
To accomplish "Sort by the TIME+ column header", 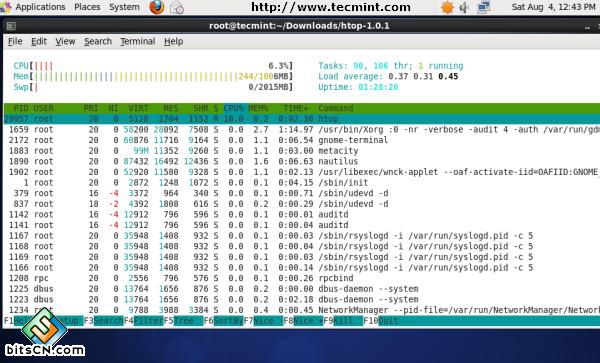I will [296, 108].
